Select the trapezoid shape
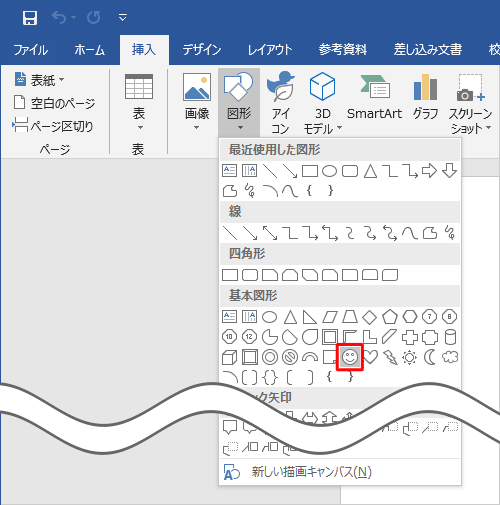500x505 pixels. point(350,317)
